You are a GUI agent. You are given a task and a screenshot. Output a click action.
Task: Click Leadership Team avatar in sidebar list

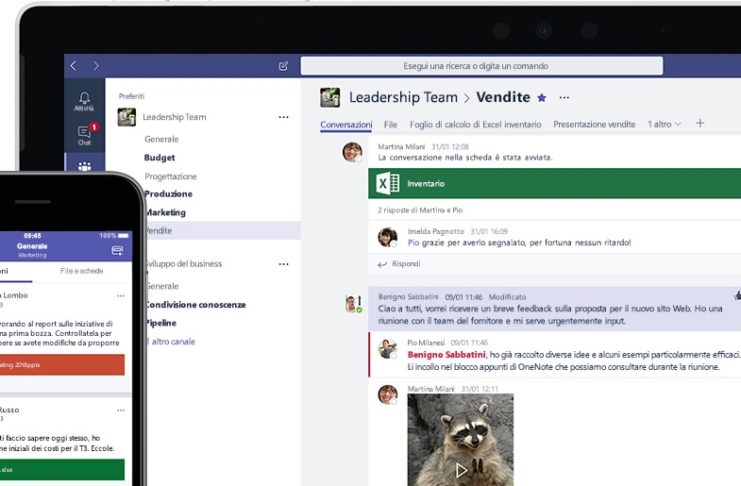(127, 117)
